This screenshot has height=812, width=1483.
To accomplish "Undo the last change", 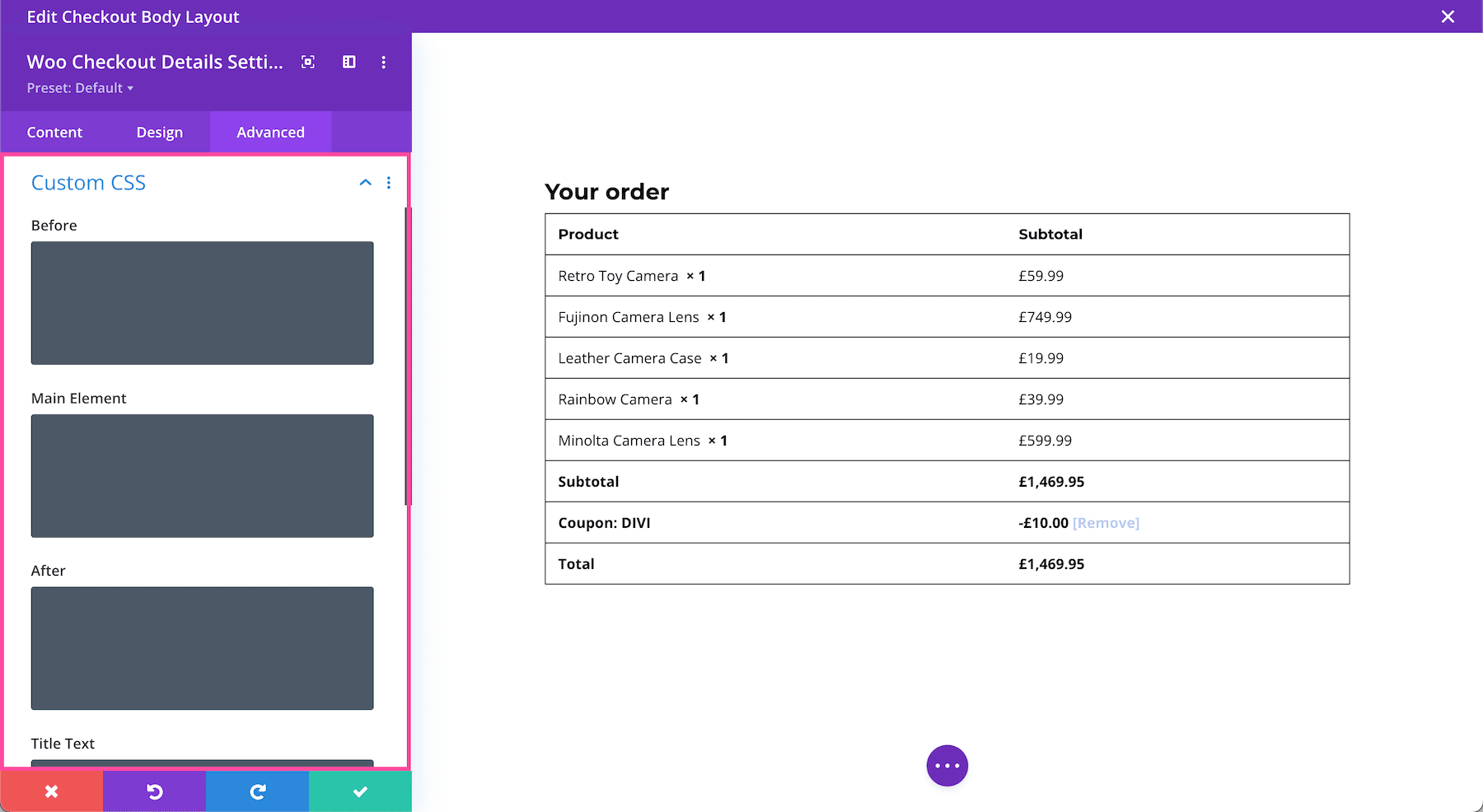I will tap(154, 791).
